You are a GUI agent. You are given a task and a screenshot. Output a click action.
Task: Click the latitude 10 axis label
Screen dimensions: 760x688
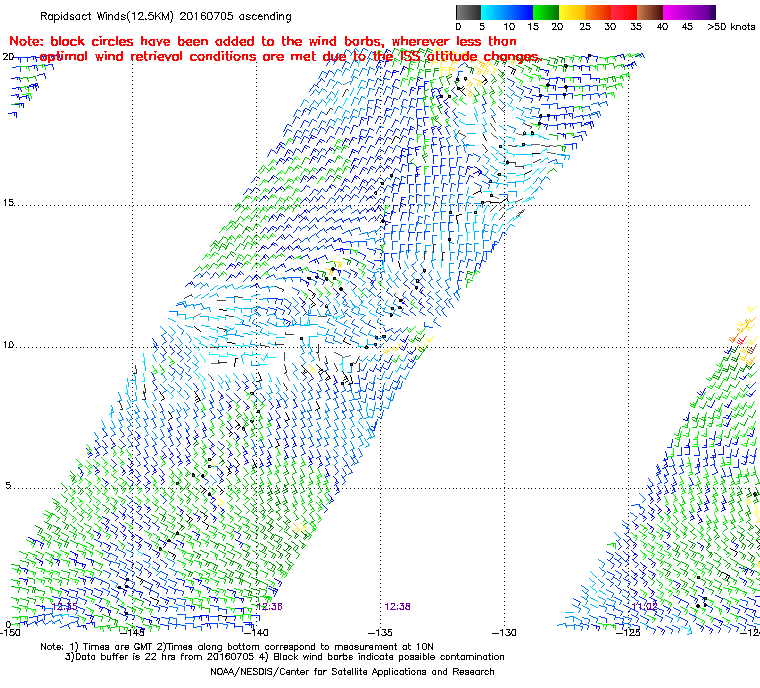click(x=8, y=345)
